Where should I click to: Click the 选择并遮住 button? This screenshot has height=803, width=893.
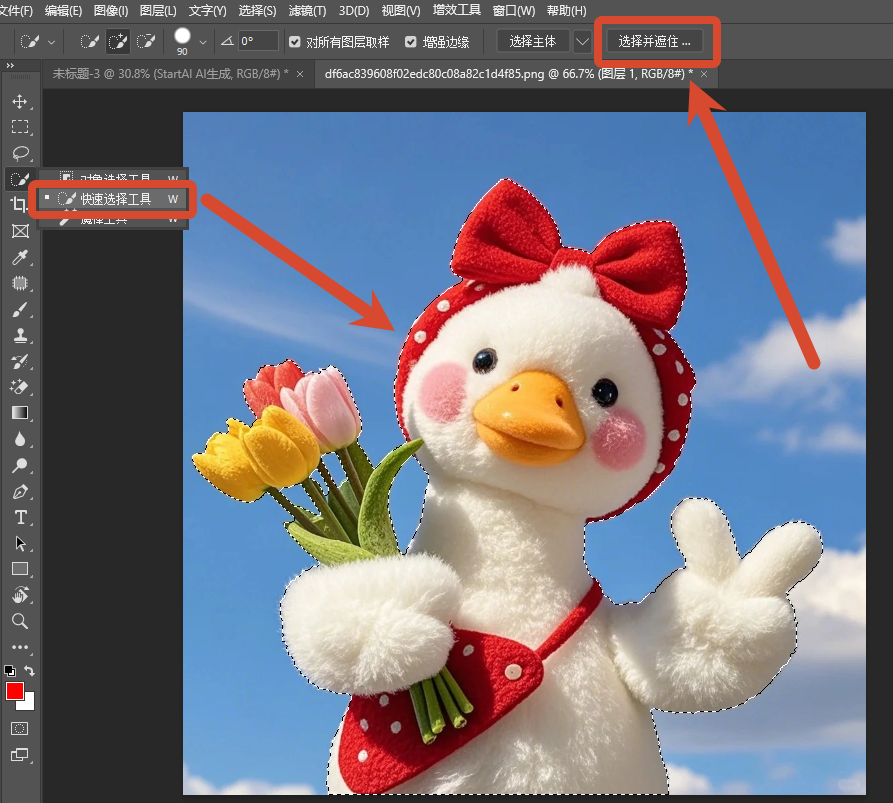coord(654,42)
